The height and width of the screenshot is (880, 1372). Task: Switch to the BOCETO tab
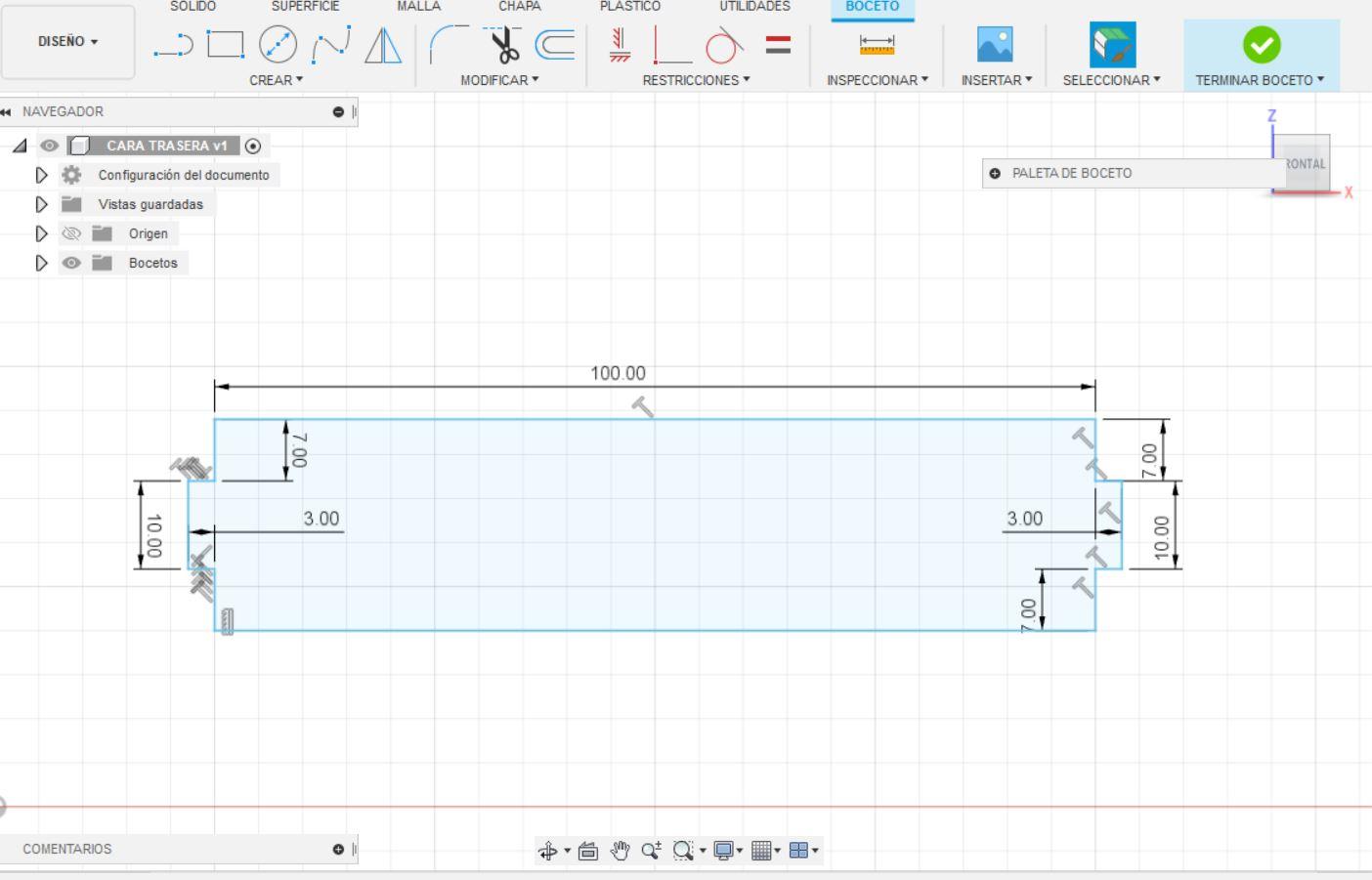click(x=872, y=6)
